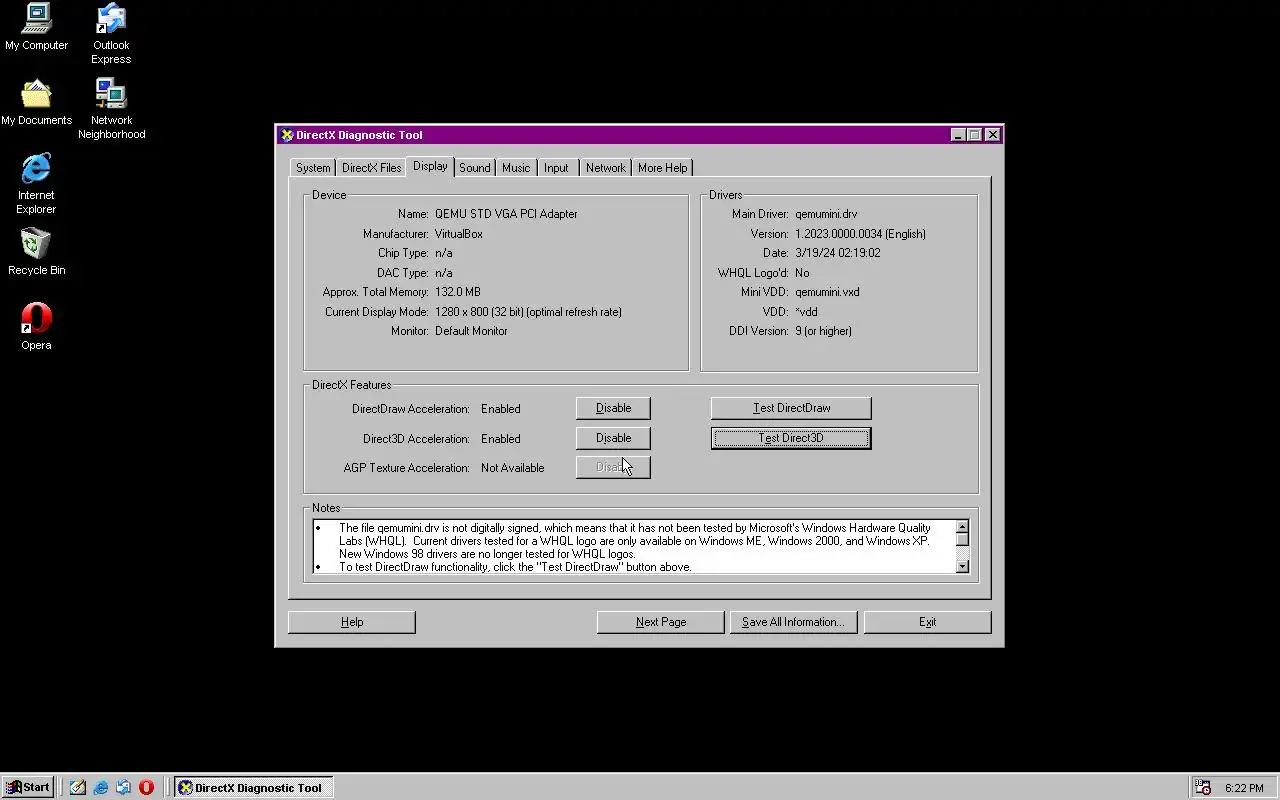Click the Start button
The width and height of the screenshot is (1280, 800).
click(27, 787)
